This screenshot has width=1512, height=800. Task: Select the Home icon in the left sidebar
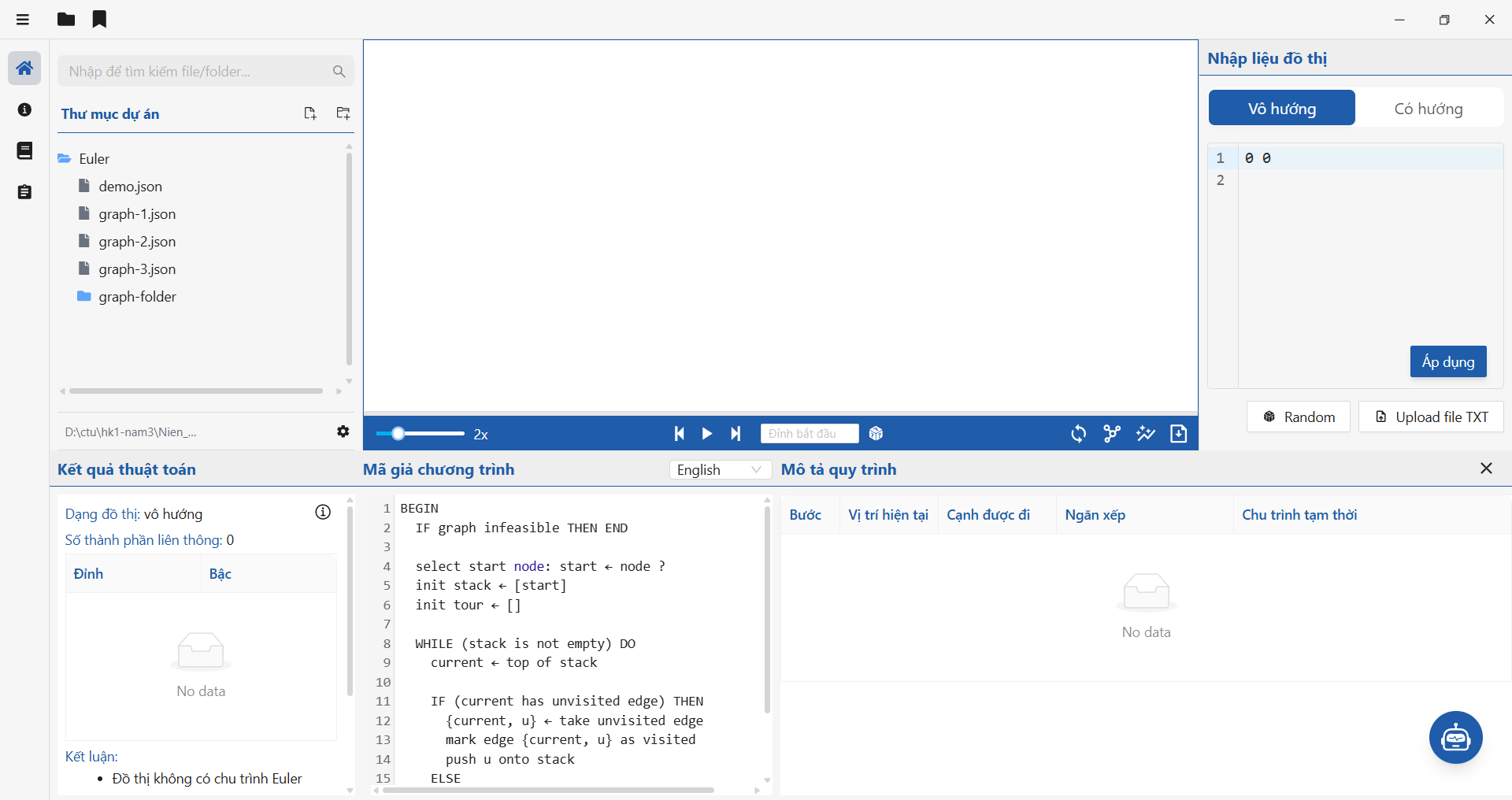[x=24, y=68]
